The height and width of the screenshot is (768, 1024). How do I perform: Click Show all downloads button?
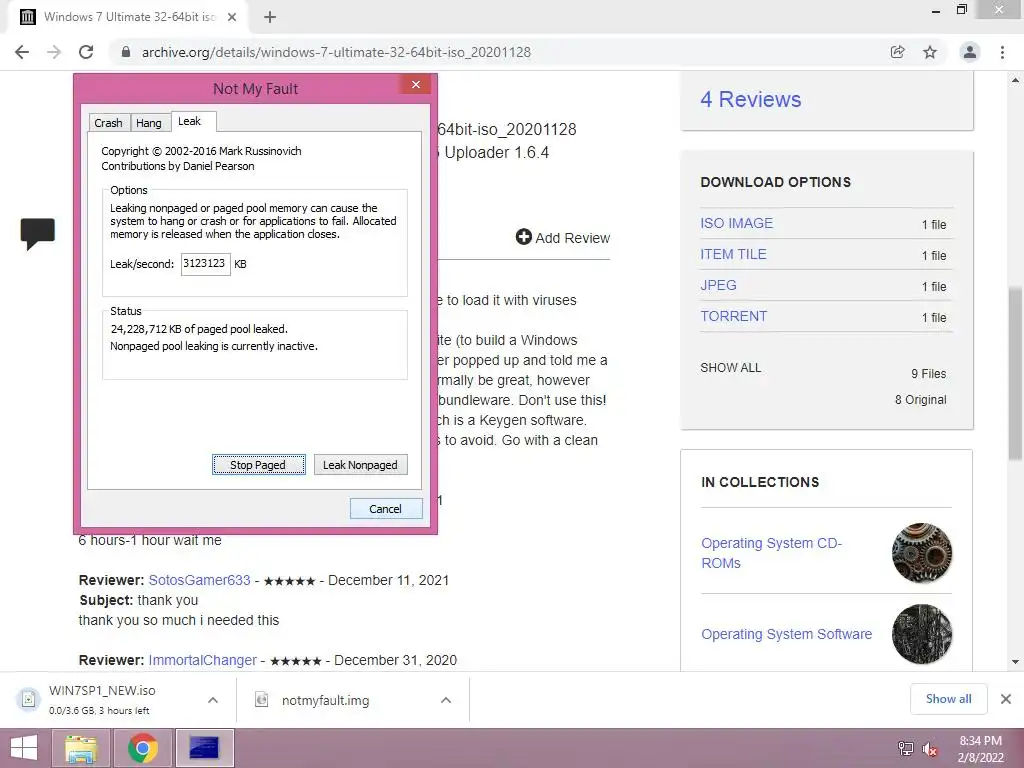pos(948,699)
